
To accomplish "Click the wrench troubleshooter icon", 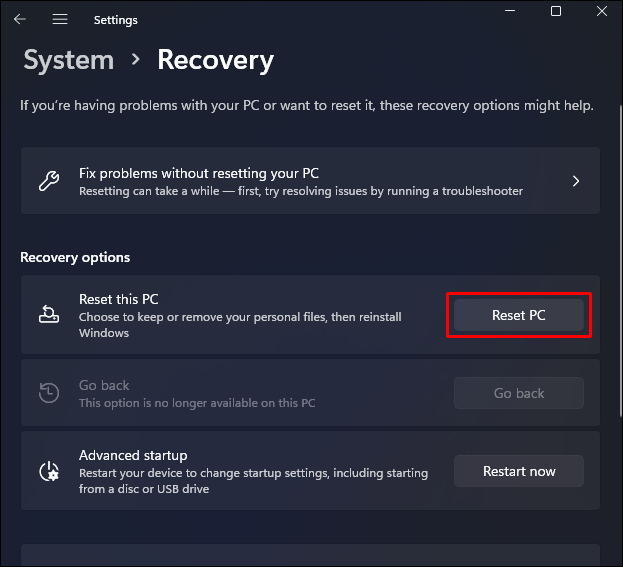I will pyautogui.click(x=48, y=181).
